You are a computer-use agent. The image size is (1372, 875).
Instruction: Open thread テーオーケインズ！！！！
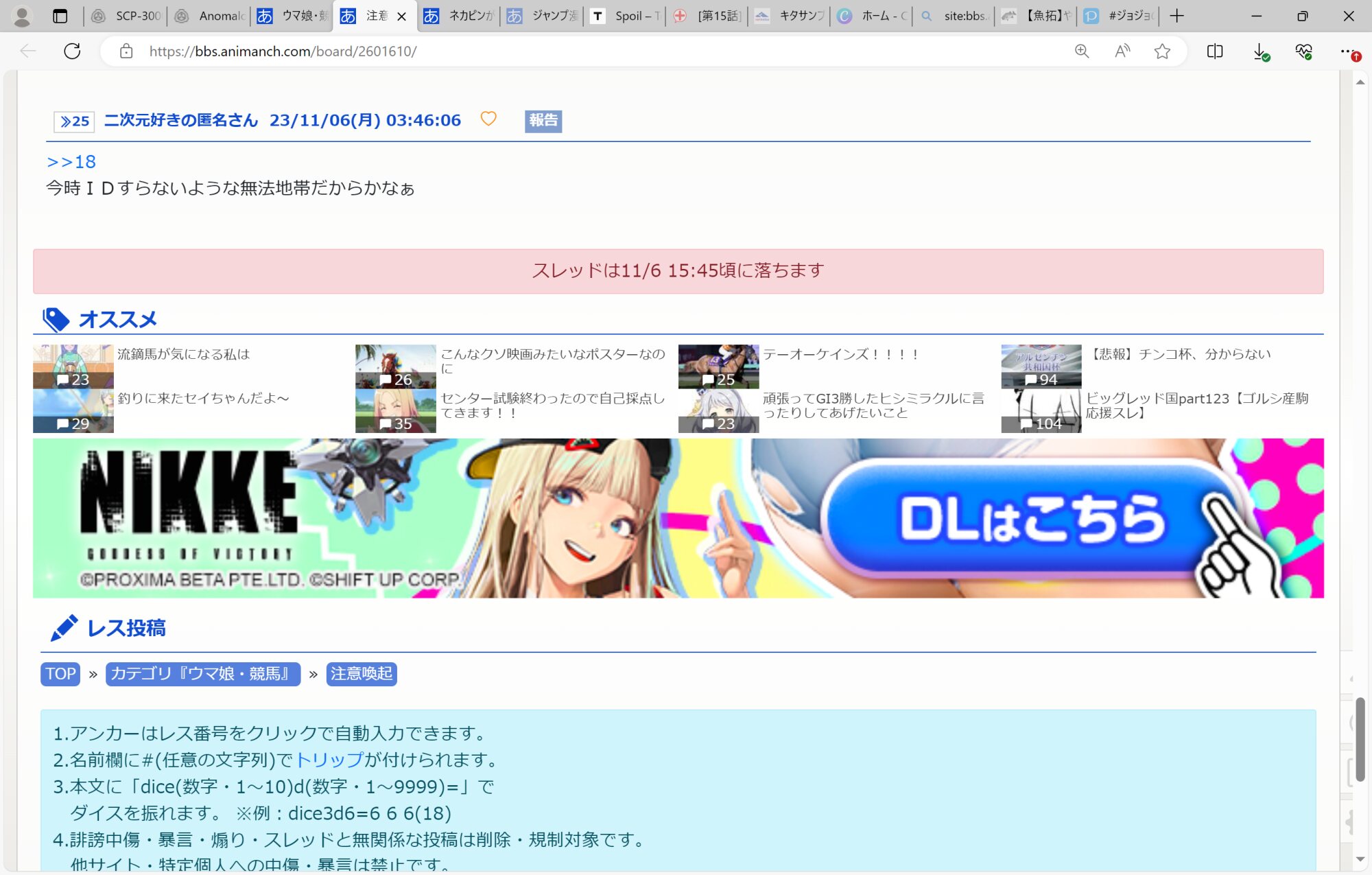click(841, 354)
